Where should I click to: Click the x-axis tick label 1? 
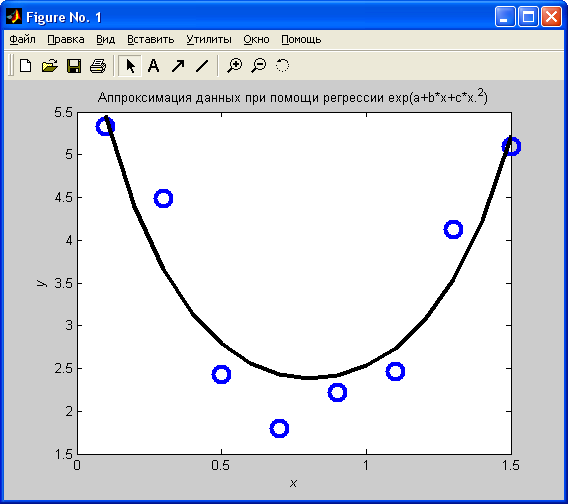366,465
